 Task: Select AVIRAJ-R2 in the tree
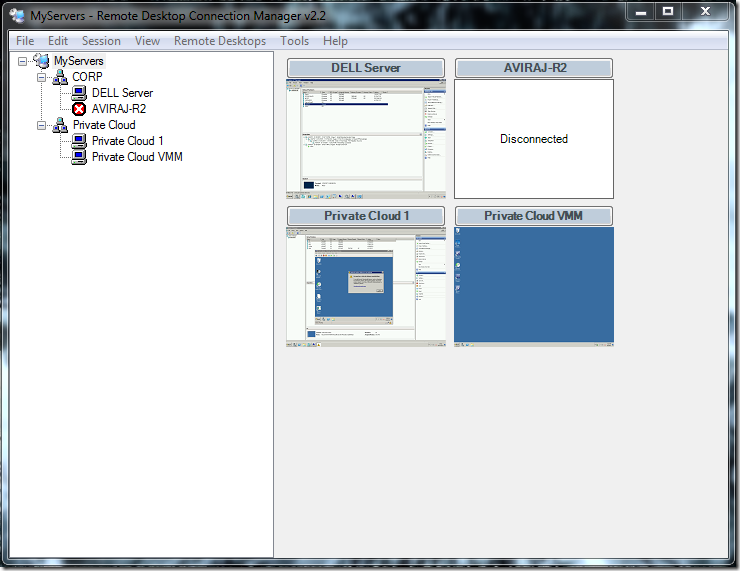[119, 109]
